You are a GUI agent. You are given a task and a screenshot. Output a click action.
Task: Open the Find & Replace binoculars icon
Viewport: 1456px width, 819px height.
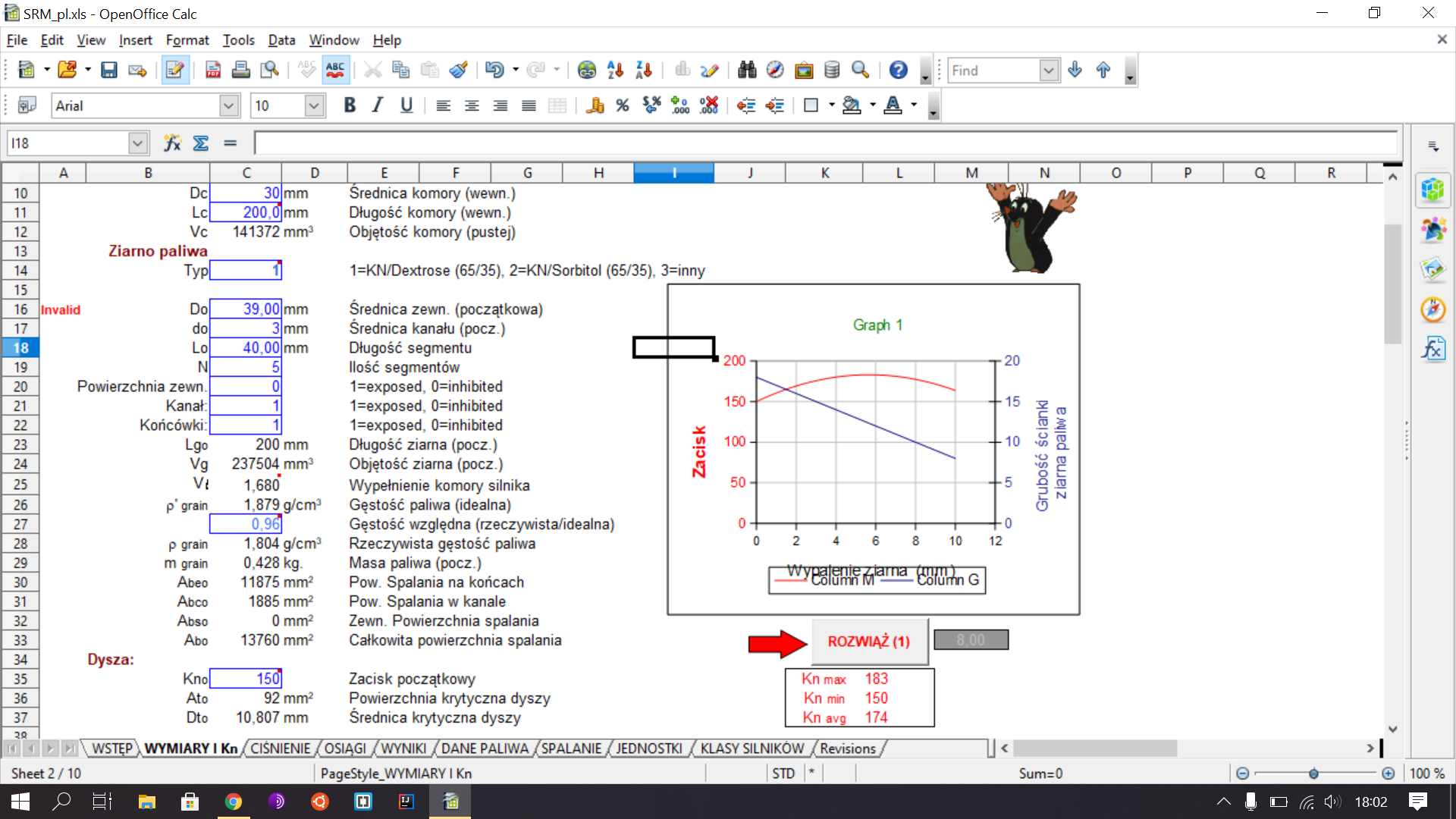tap(747, 71)
